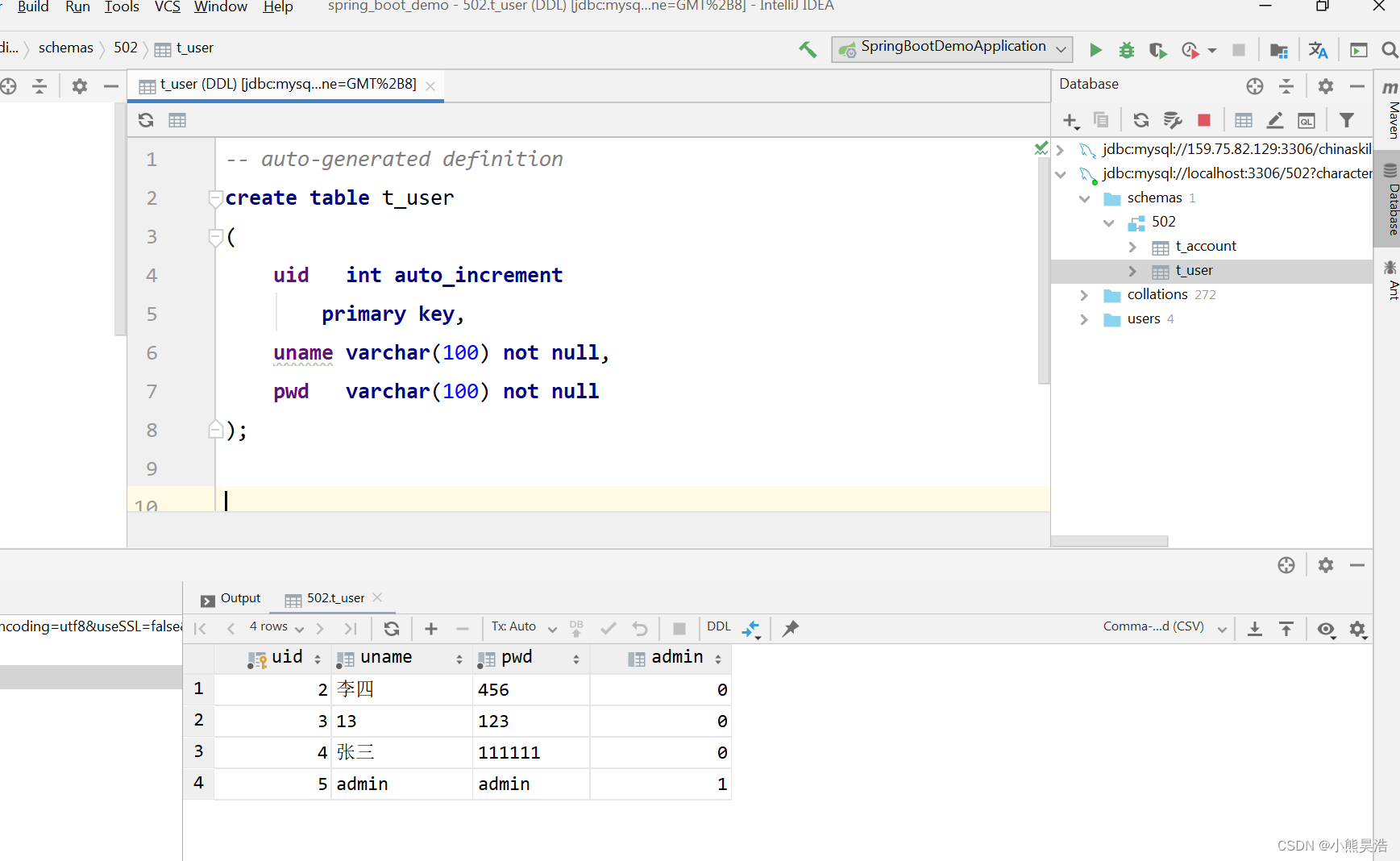
Task: Open the profiler run icon
Action: (x=1190, y=50)
